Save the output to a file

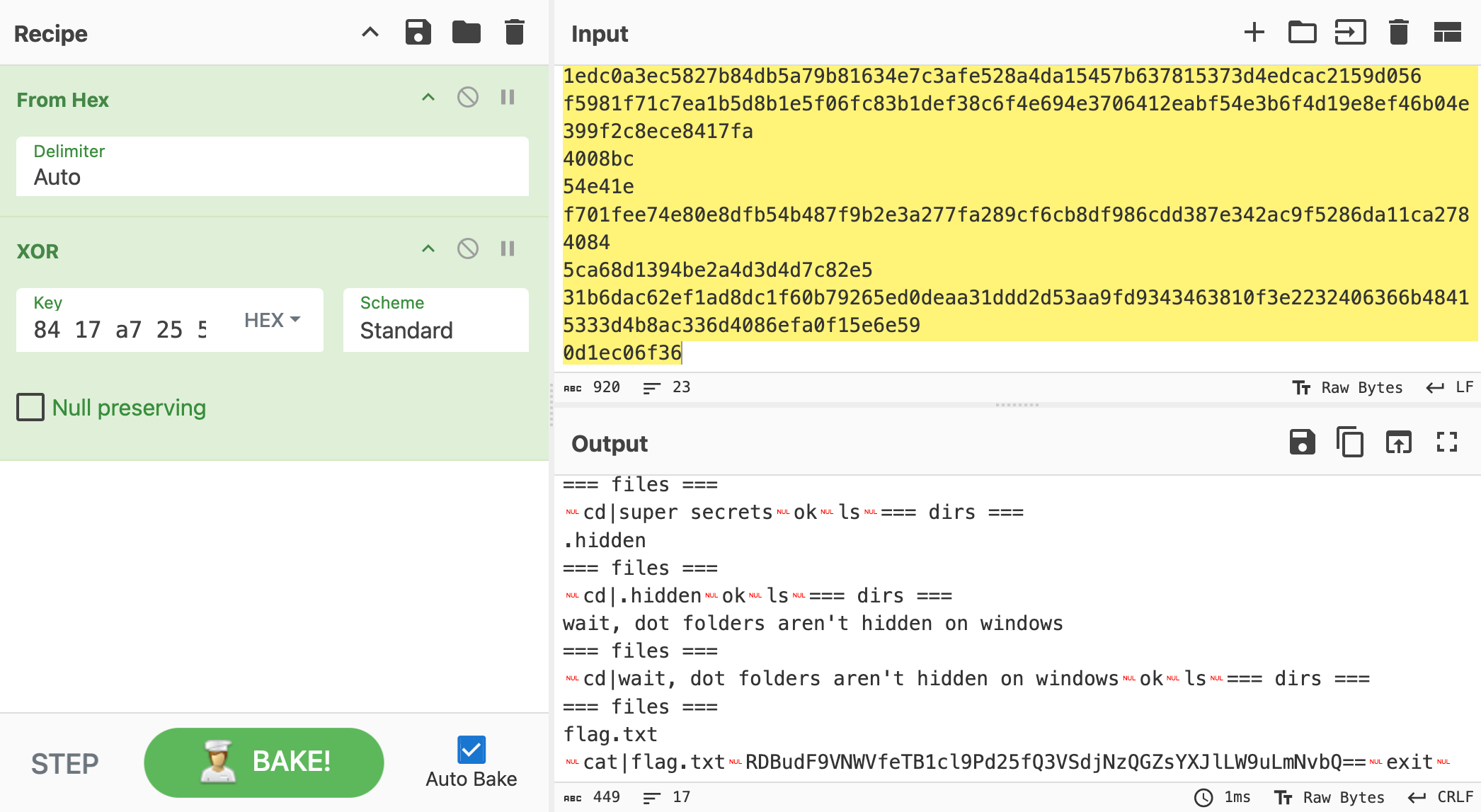tap(1302, 442)
